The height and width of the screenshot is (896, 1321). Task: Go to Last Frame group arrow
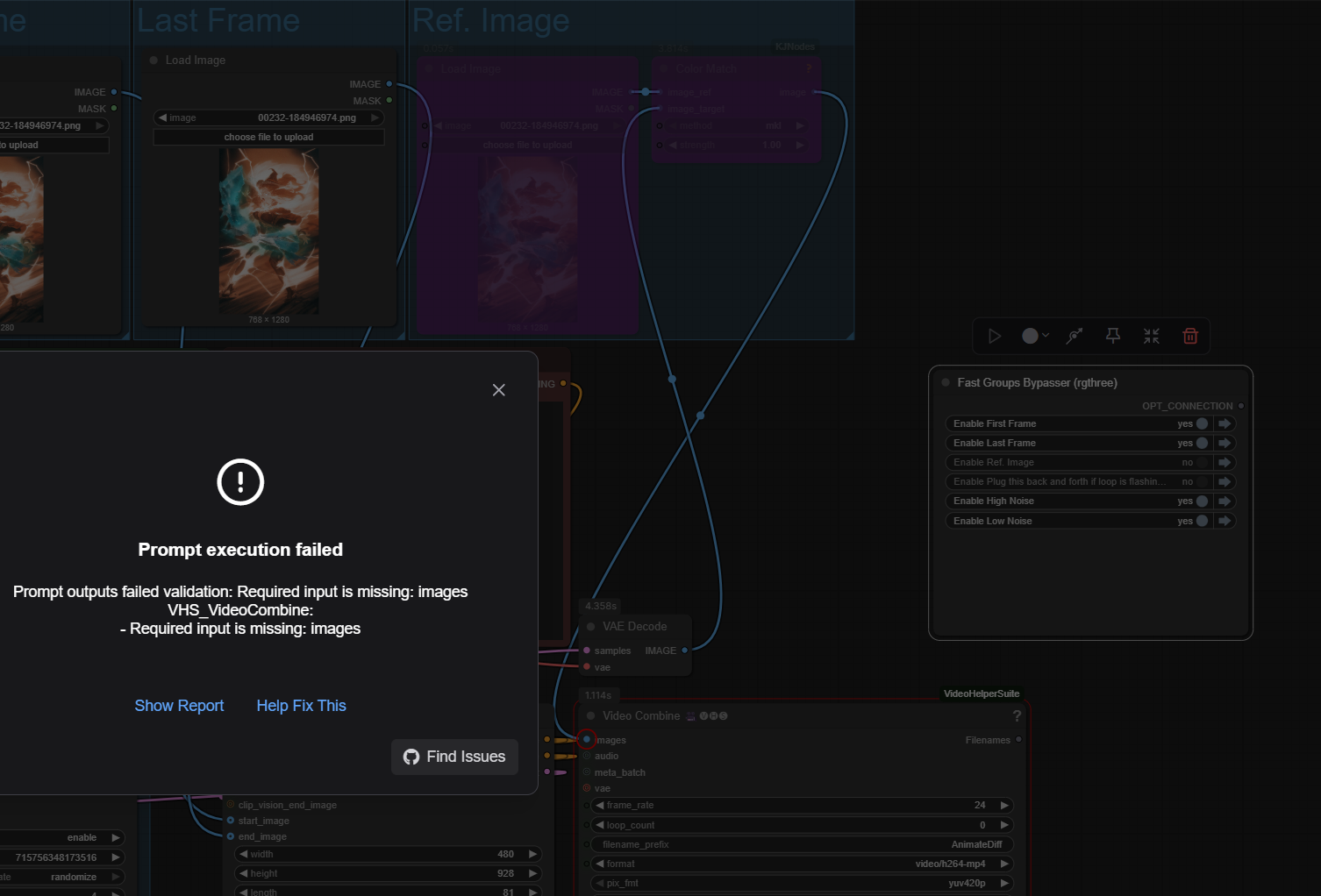[1225, 443]
